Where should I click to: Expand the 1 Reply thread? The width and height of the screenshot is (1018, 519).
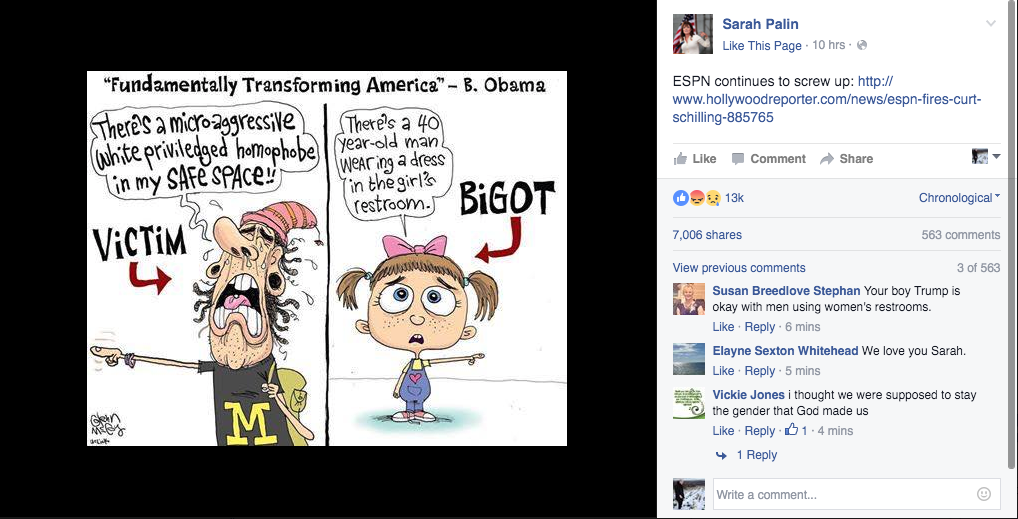click(756, 455)
